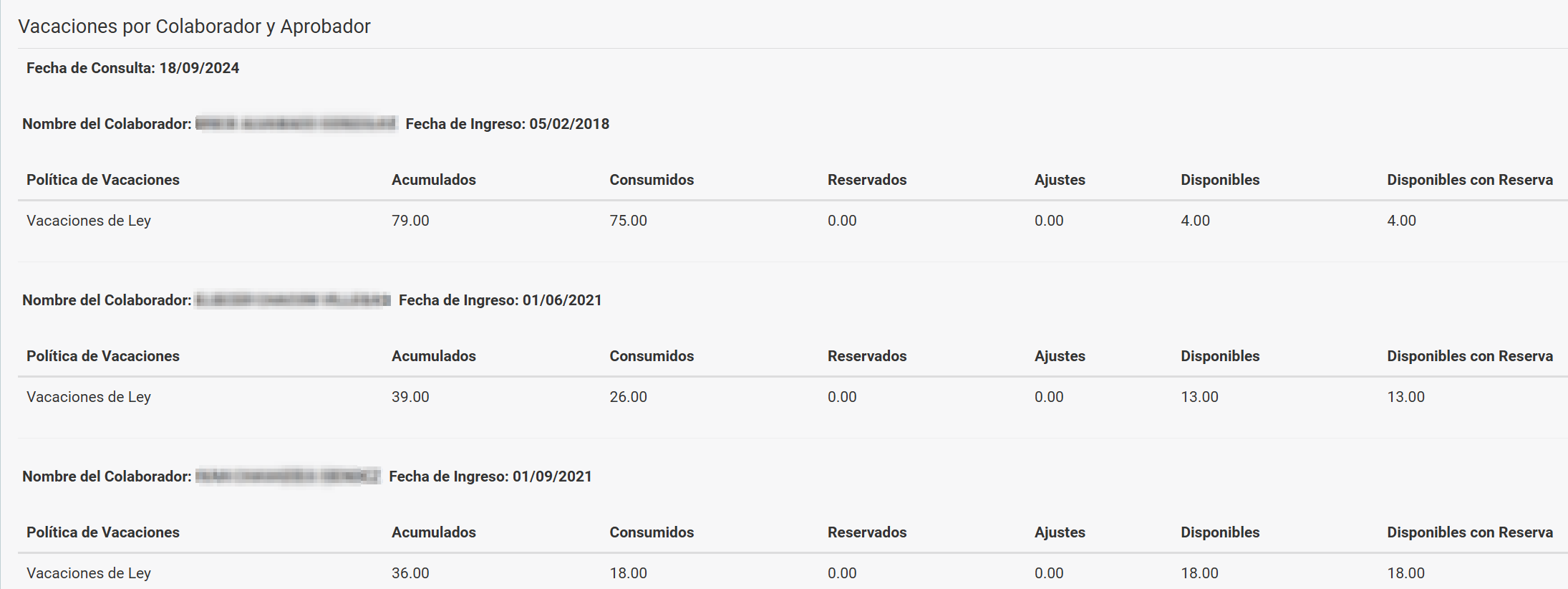The width and height of the screenshot is (1568, 589).
Task: Click "Vacaciones de Ley" in the 36.00 row
Action: click(89, 573)
